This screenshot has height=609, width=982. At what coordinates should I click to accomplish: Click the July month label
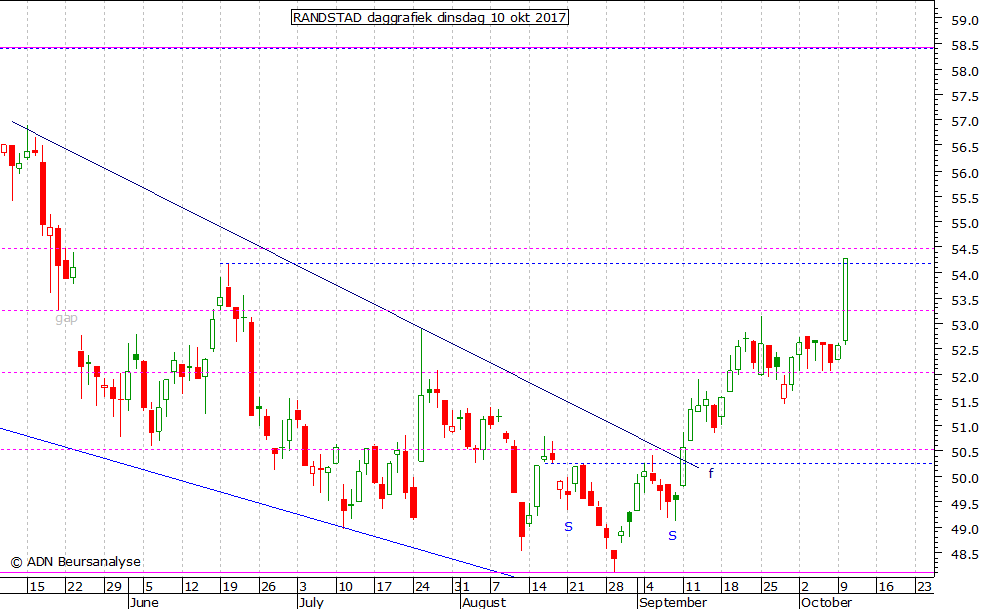(x=311, y=602)
